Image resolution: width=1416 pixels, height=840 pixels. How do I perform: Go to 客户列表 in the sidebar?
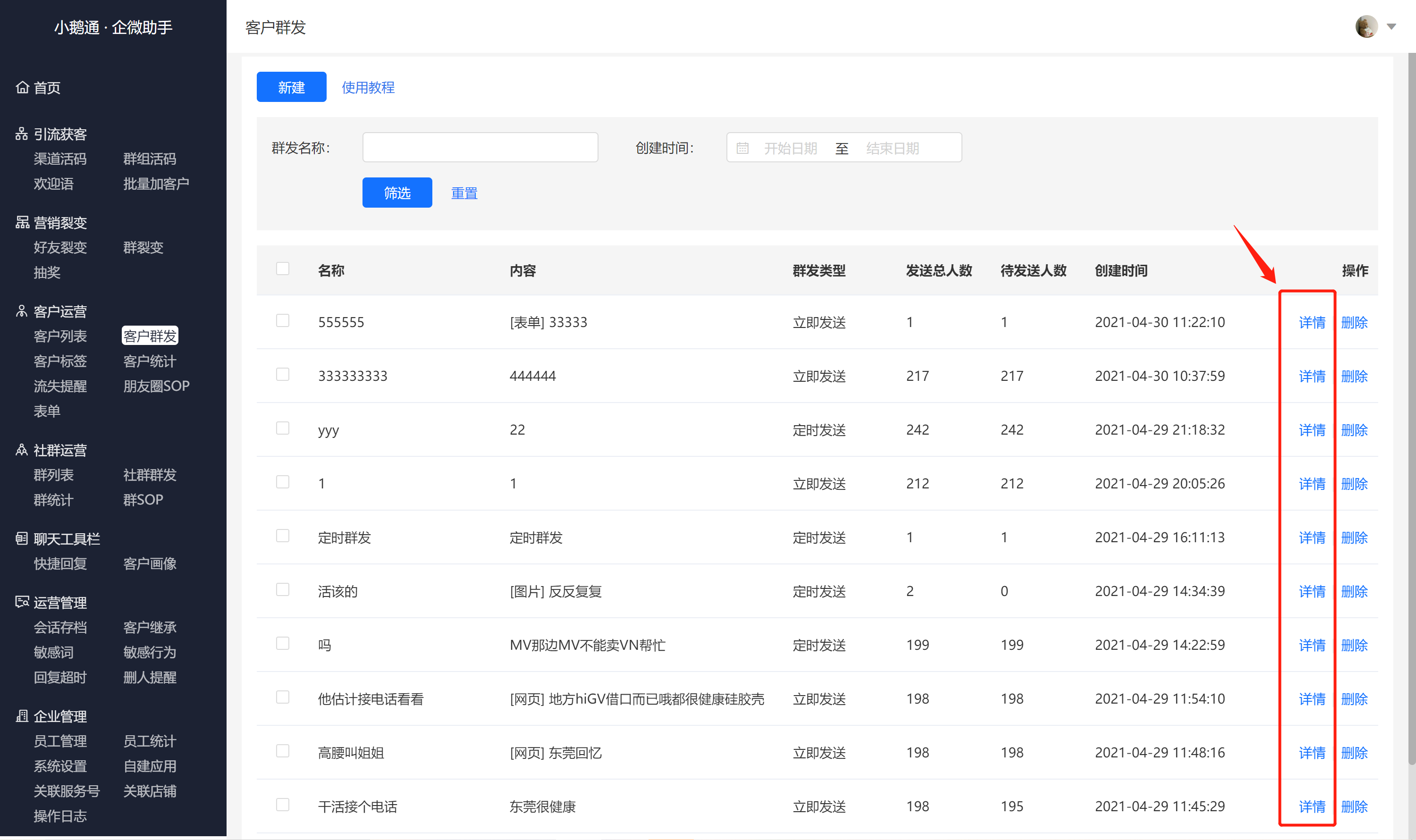tap(60, 336)
